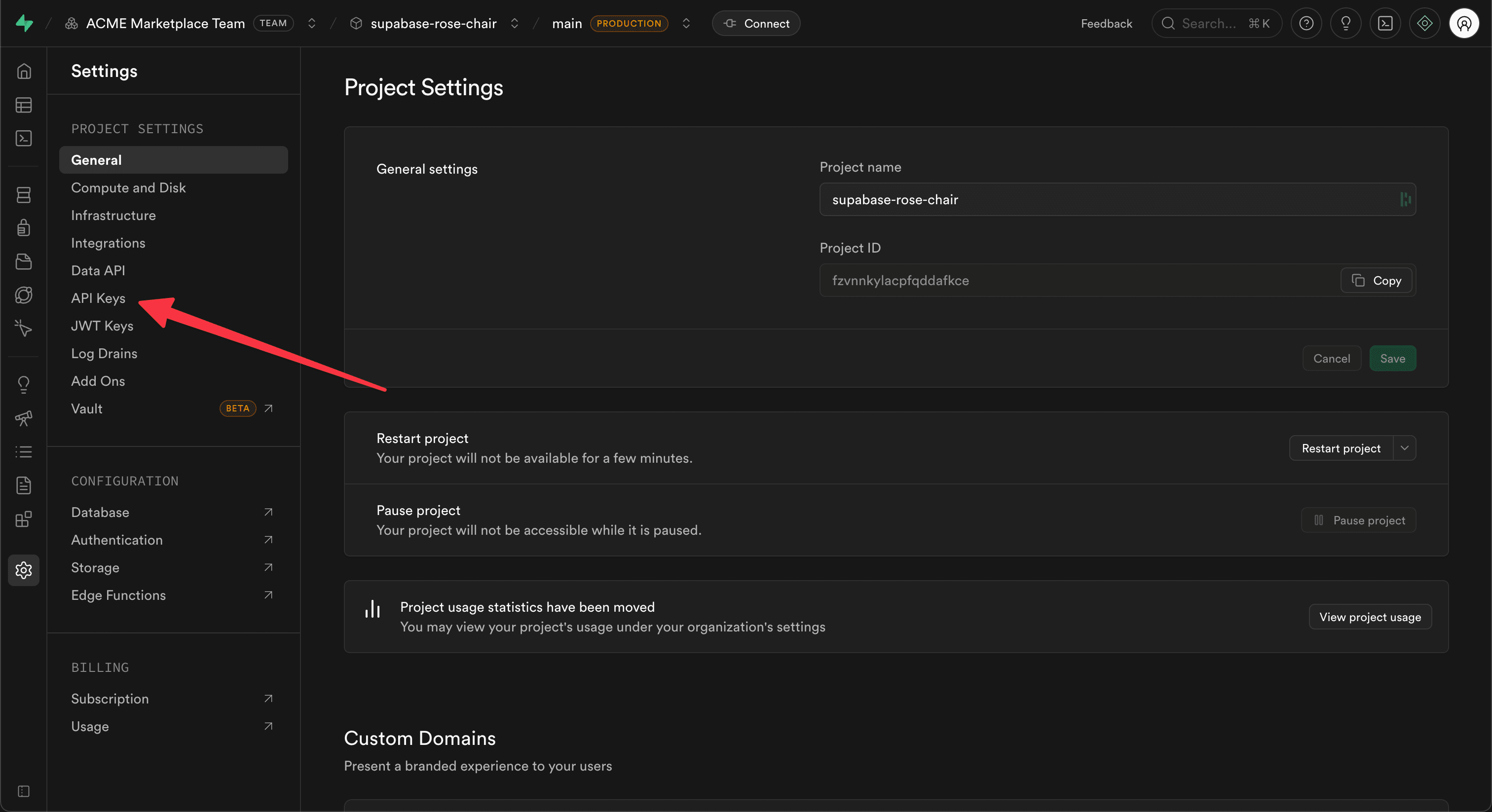1492x812 pixels.
Task: Expand the project switcher for supabase-rose-chair
Action: click(x=514, y=23)
